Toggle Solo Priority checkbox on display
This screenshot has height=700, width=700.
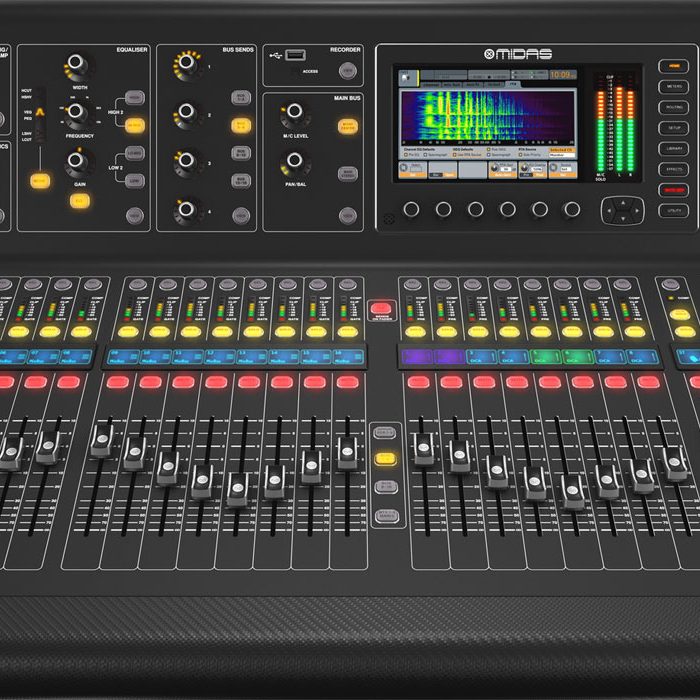[x=521, y=155]
